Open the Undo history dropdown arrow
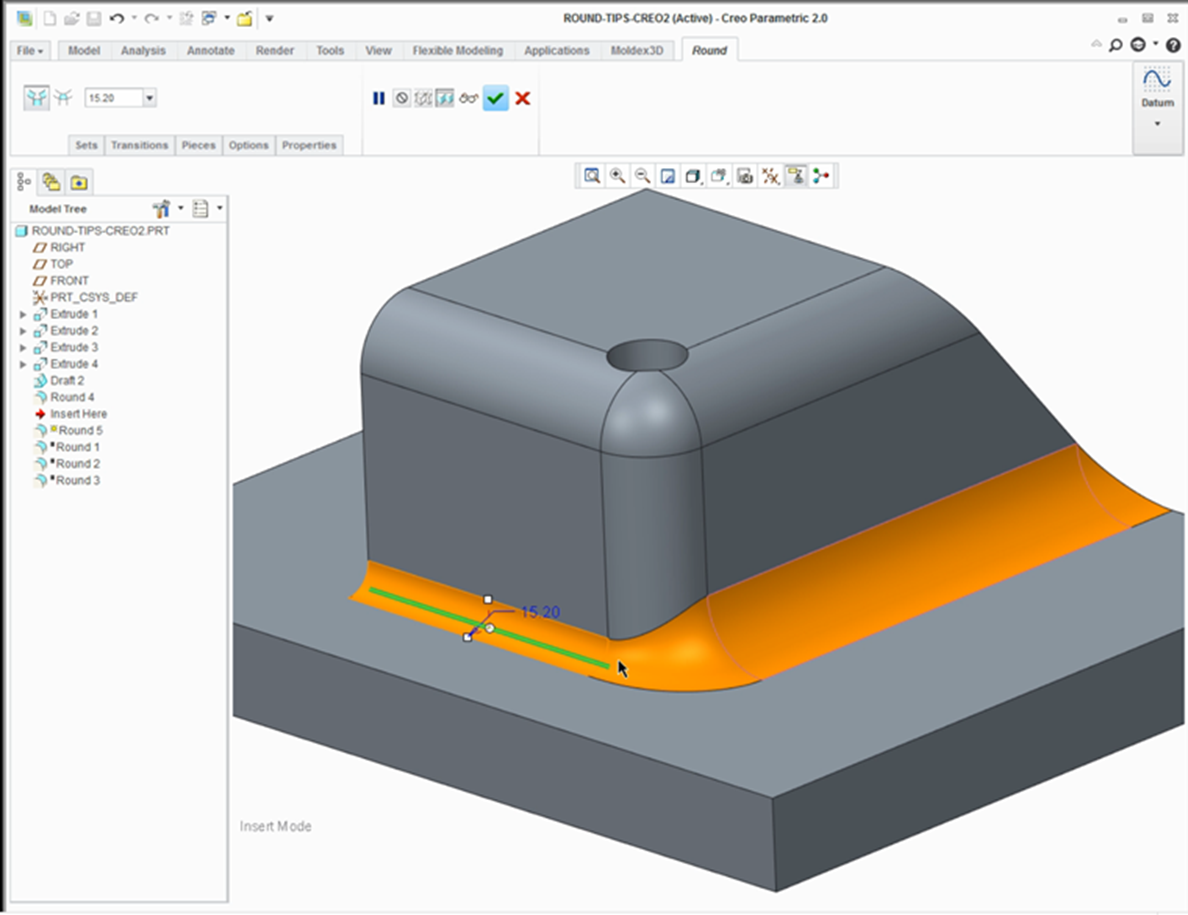 pos(134,18)
